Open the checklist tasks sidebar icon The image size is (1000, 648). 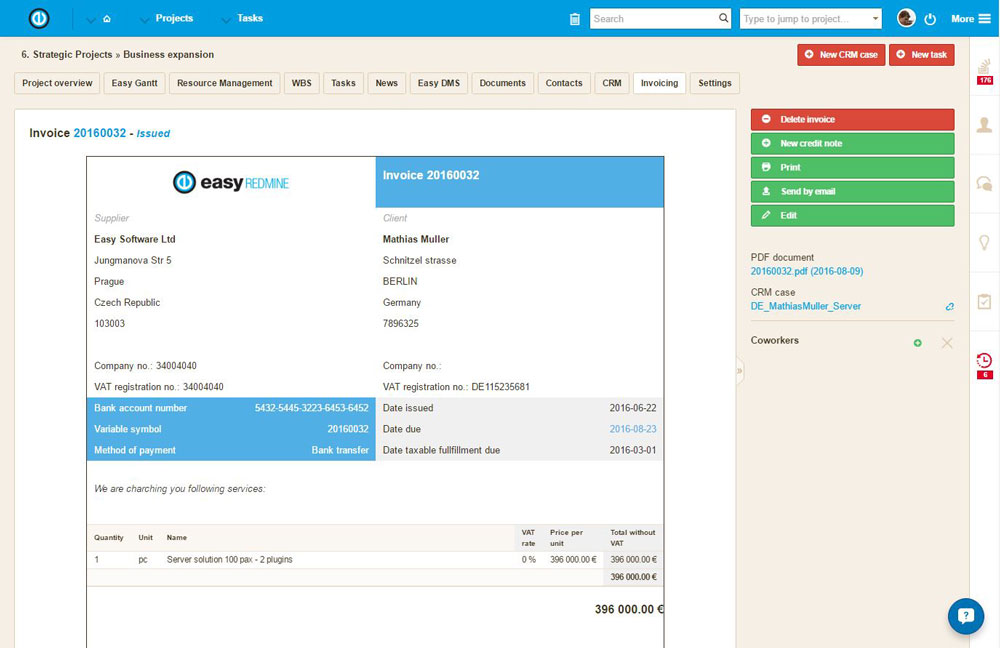984,301
